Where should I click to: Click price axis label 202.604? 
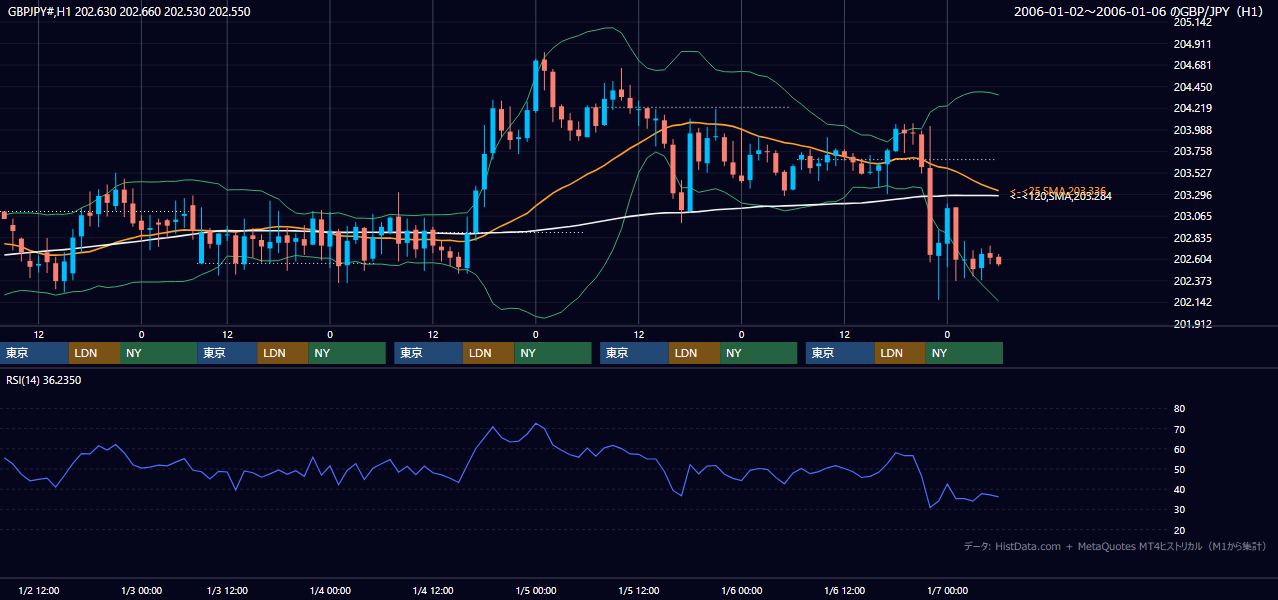(x=1192, y=260)
